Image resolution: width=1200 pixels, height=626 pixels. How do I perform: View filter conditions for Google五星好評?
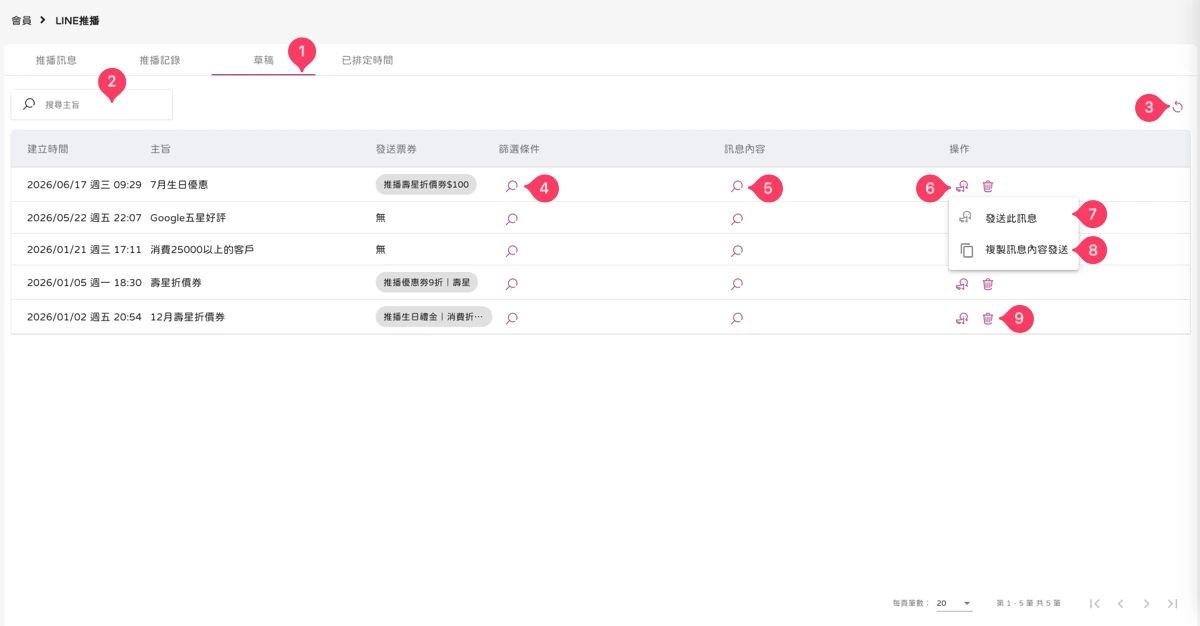512,218
